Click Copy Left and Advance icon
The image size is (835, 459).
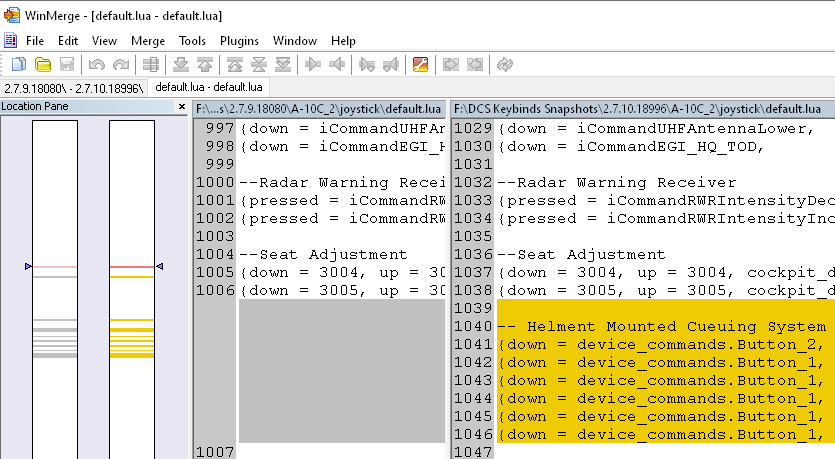pyautogui.click(x=391, y=65)
